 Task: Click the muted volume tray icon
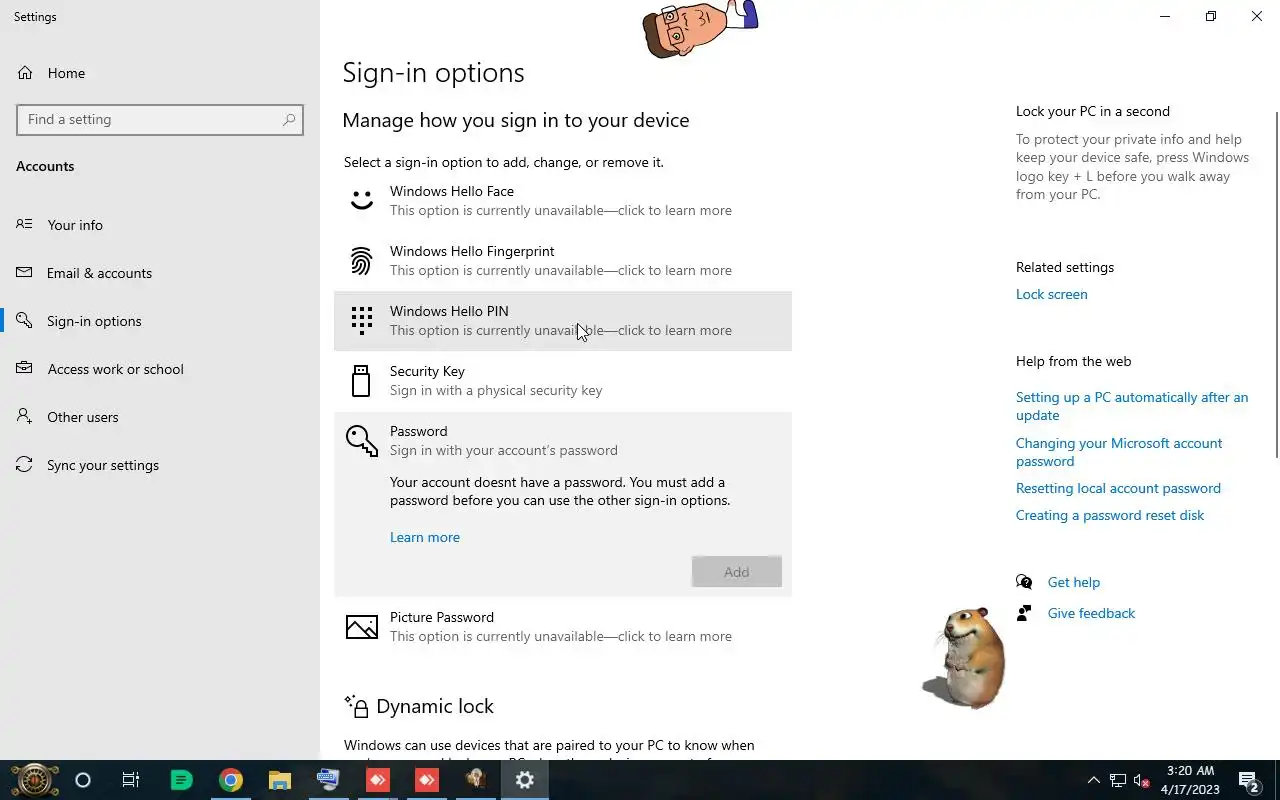1141,780
